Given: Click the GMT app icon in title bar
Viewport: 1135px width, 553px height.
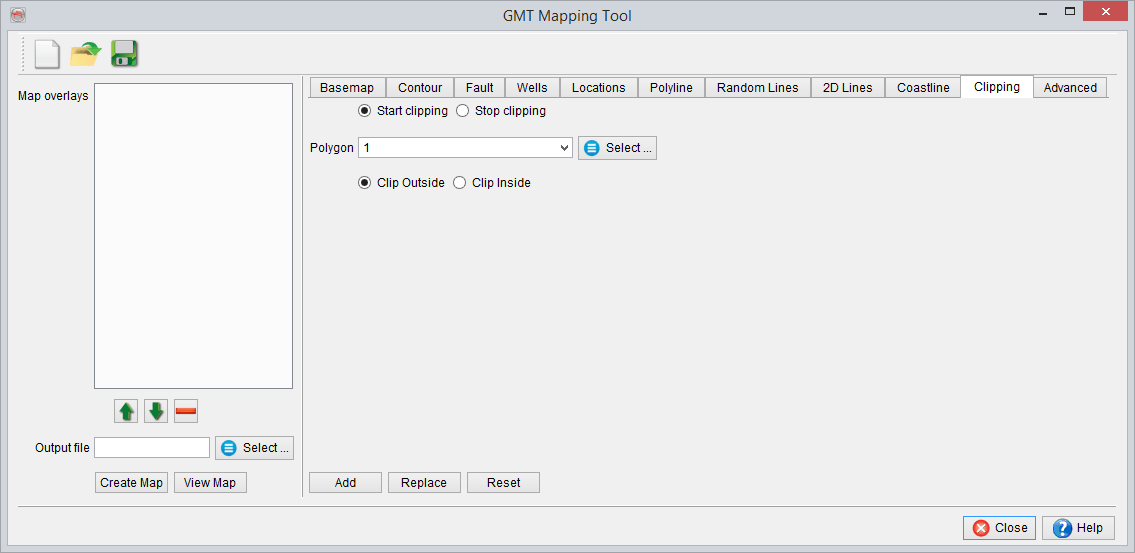Looking at the screenshot, I should pos(17,15).
